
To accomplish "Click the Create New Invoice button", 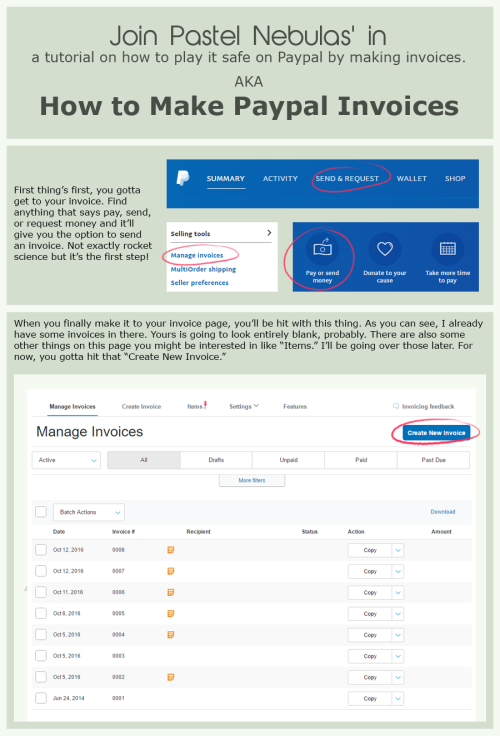I will (436, 433).
